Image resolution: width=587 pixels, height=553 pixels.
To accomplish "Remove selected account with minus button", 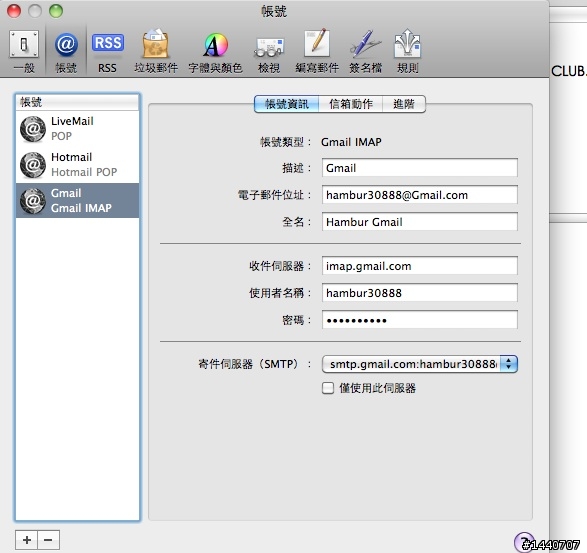I will click(x=48, y=540).
